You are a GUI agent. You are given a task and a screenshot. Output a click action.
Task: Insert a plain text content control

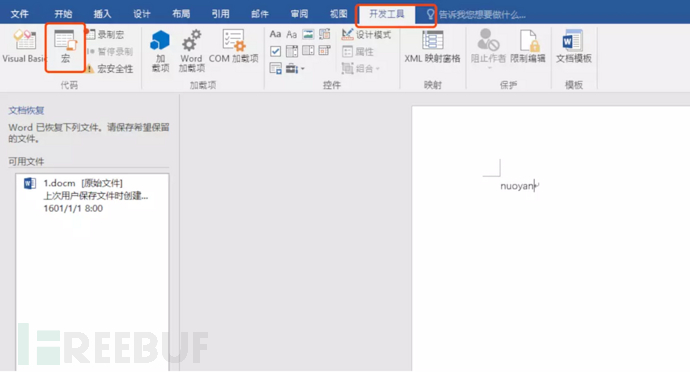coord(291,34)
